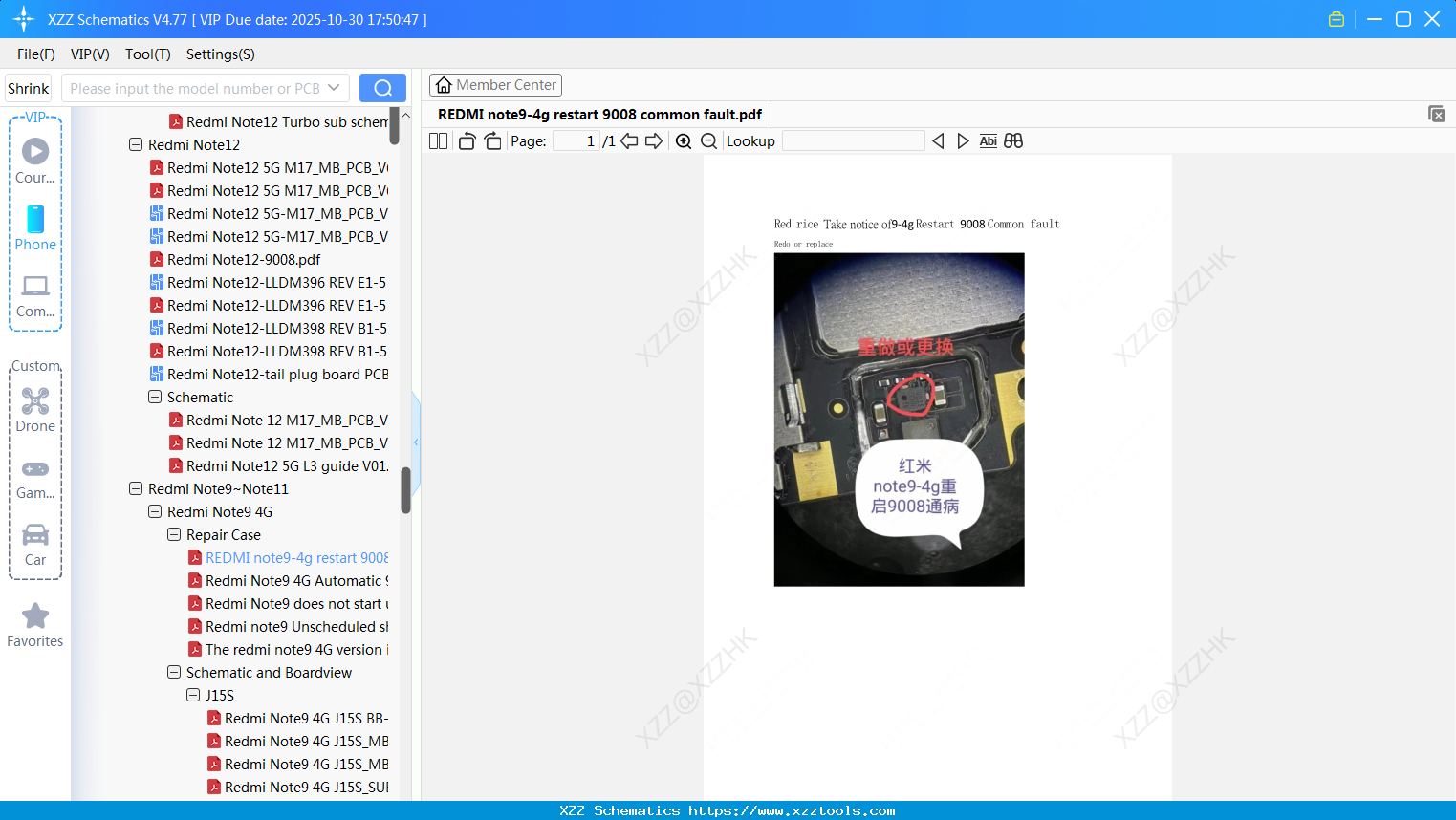This screenshot has height=820, width=1456.
Task: Visit the xzztools.com link in status bar
Action: tap(815, 810)
